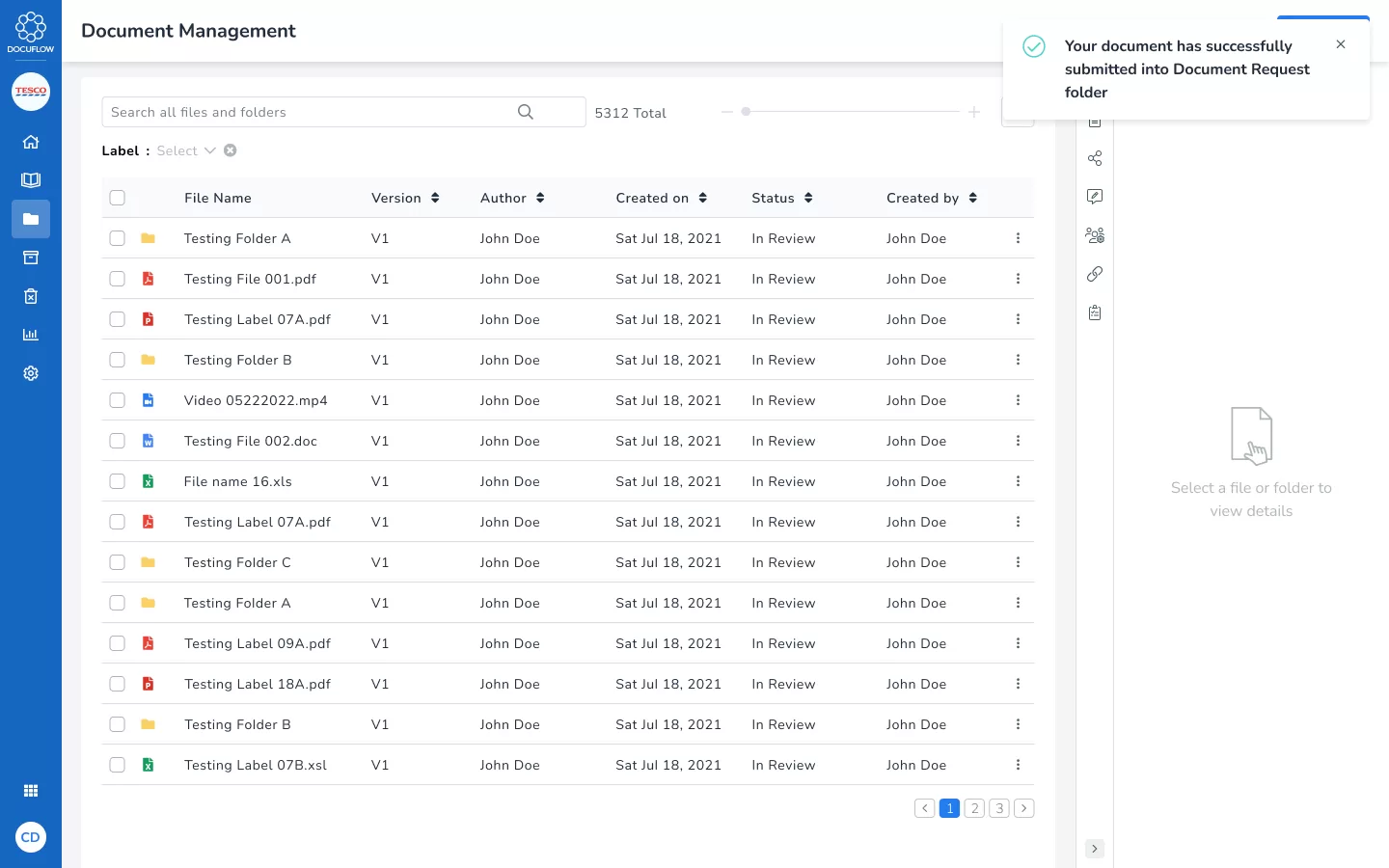The image size is (1389, 868).
Task: Open Testing File 002.doc file name
Action: 251,441
